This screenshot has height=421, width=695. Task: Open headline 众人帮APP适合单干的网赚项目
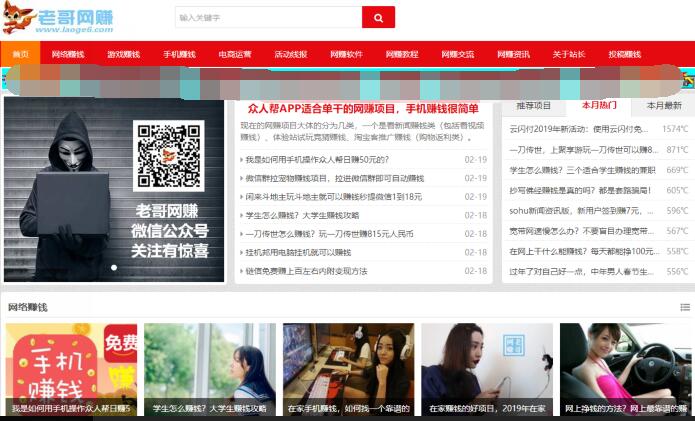coord(363,108)
